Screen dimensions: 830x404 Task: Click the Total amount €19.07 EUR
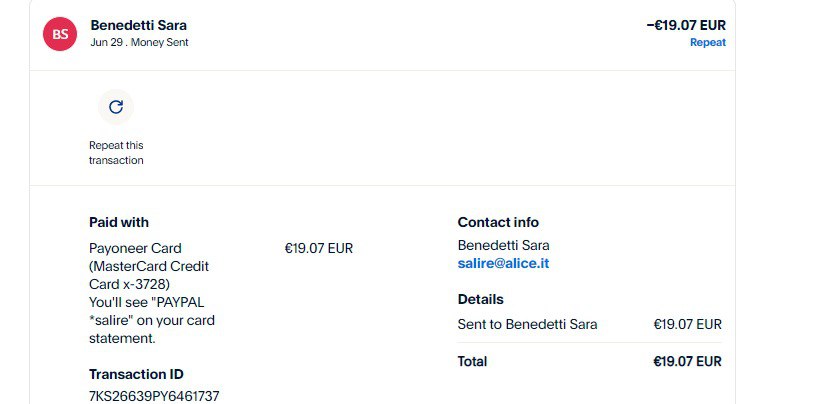[687, 361]
